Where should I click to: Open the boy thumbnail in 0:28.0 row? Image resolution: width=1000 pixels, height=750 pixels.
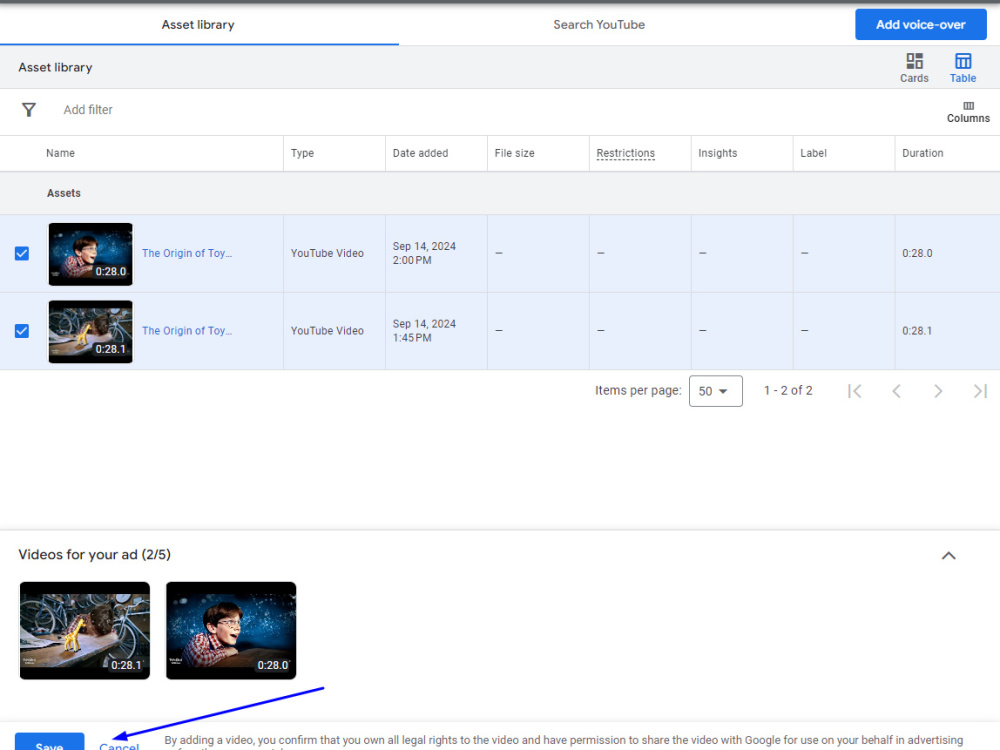pyautogui.click(x=91, y=254)
